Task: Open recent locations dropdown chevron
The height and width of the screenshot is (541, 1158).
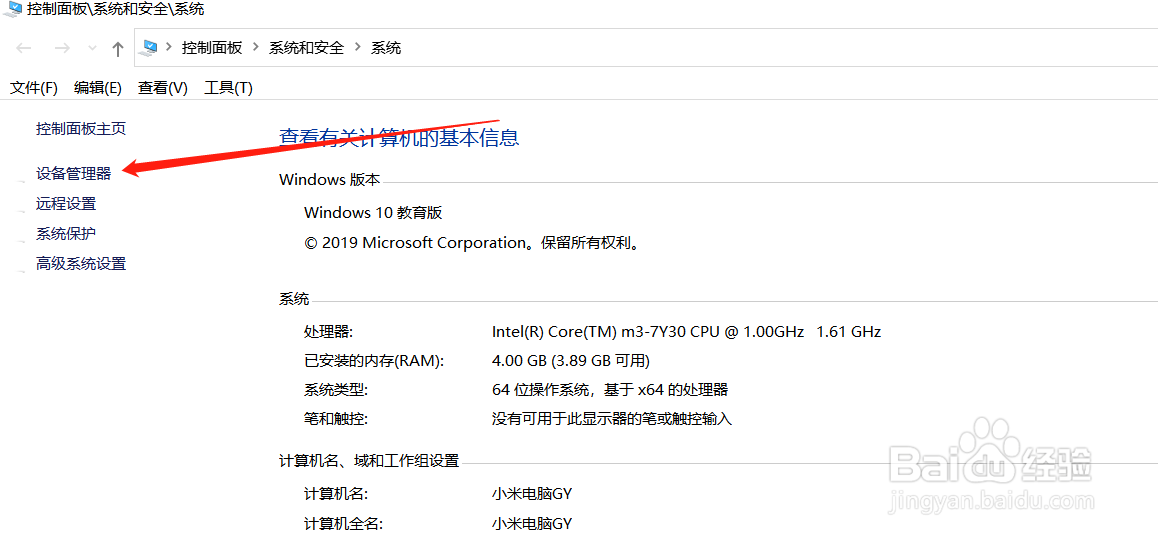Action: click(x=92, y=49)
